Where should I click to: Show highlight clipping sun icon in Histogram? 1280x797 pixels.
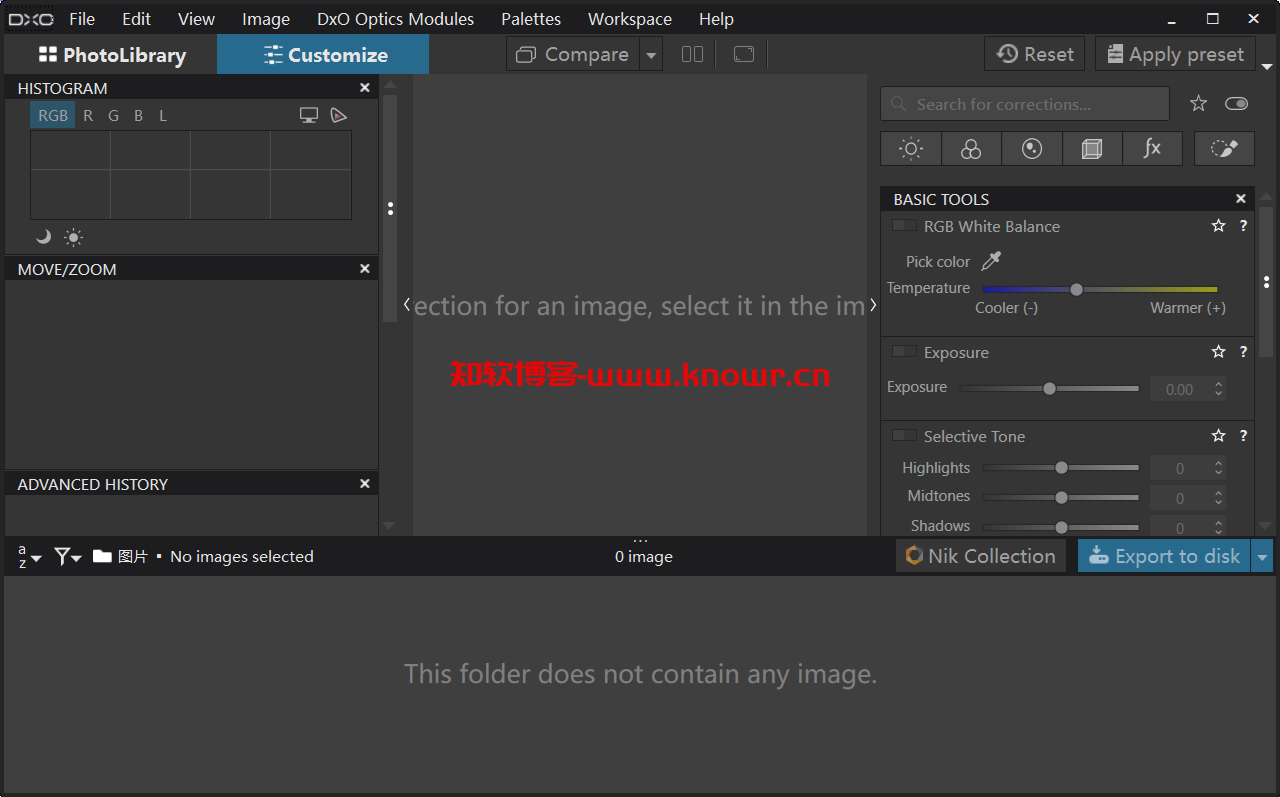pos(74,237)
